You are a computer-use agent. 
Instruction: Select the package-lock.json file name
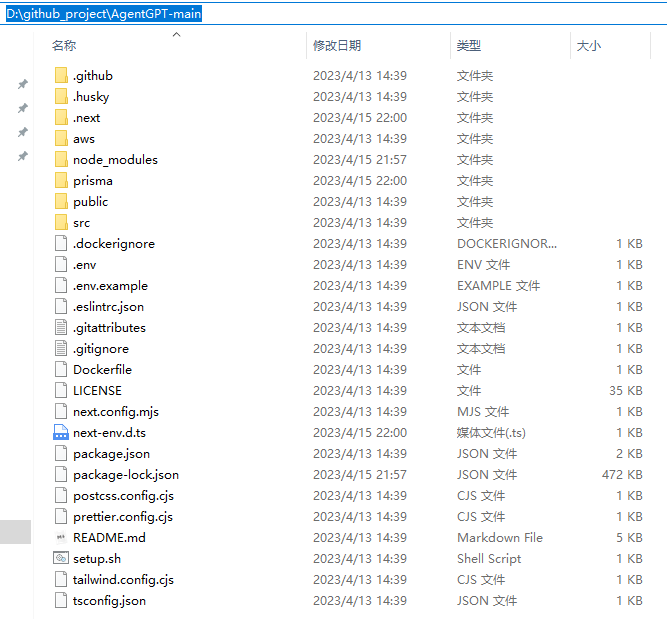tap(126, 475)
